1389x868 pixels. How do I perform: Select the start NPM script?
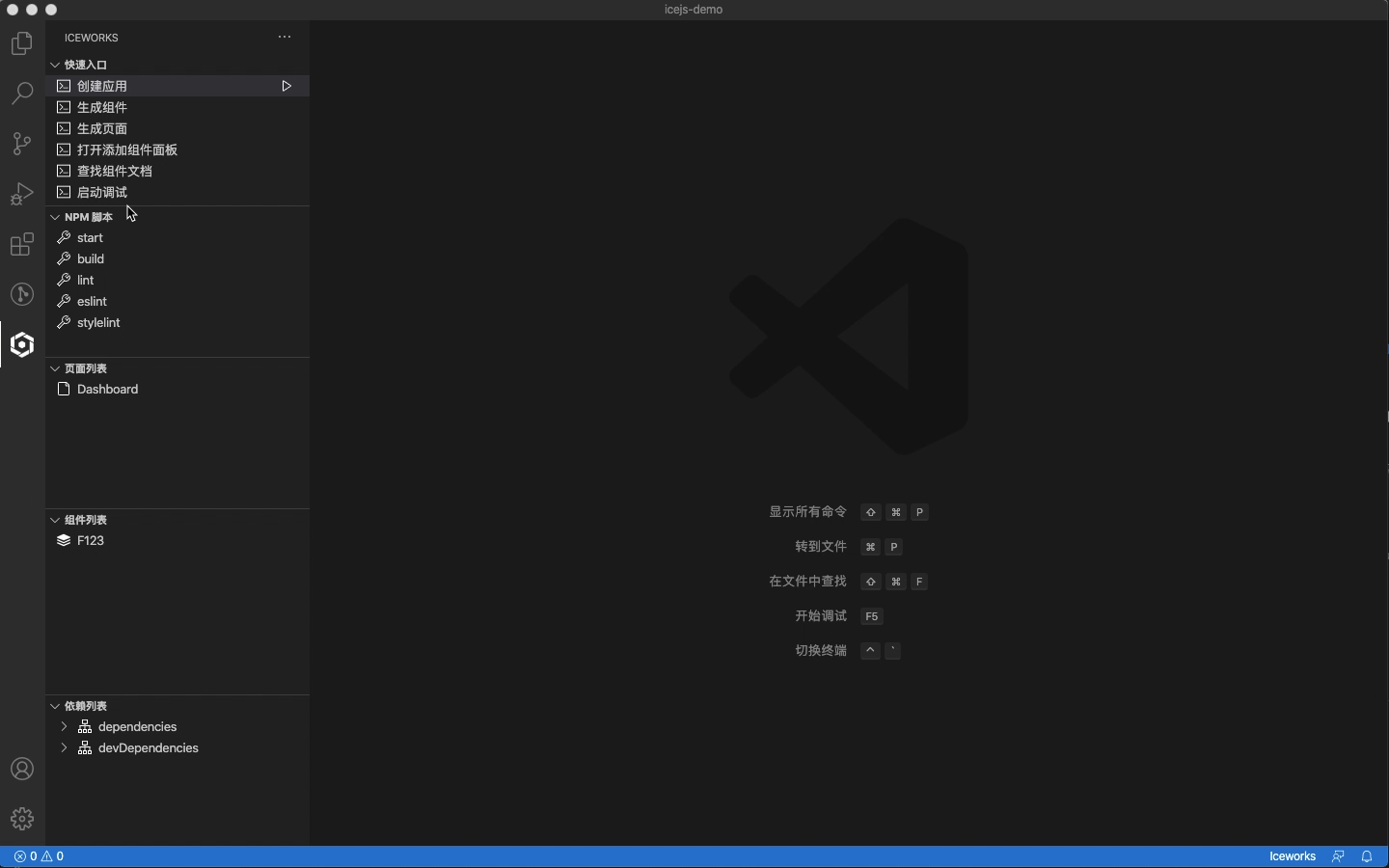tap(177, 237)
